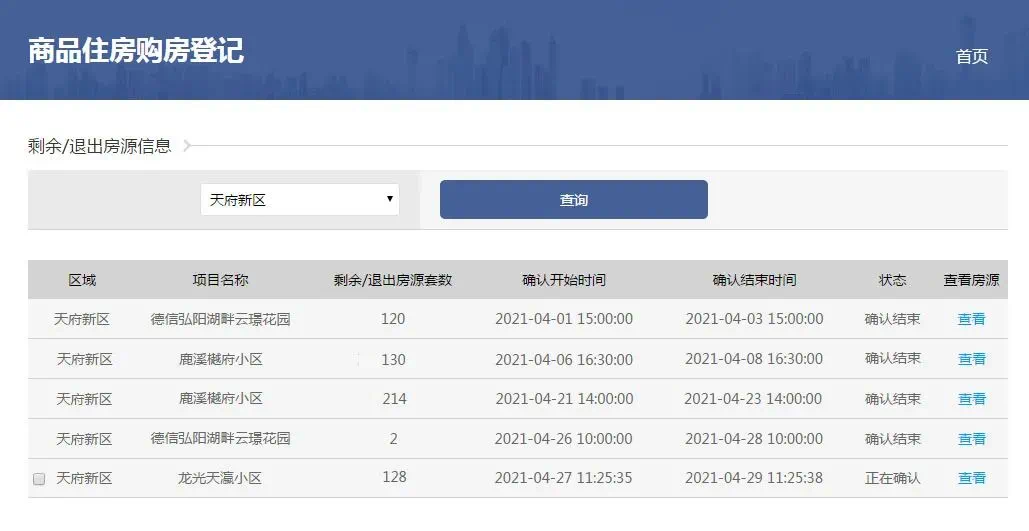
Task: Click the 120 remaining units value
Action: 392,319
